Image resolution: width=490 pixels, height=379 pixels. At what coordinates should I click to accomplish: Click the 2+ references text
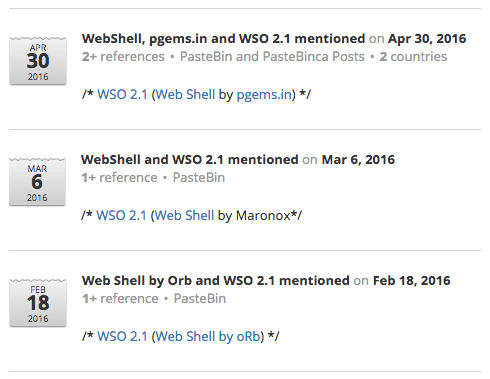(123, 57)
